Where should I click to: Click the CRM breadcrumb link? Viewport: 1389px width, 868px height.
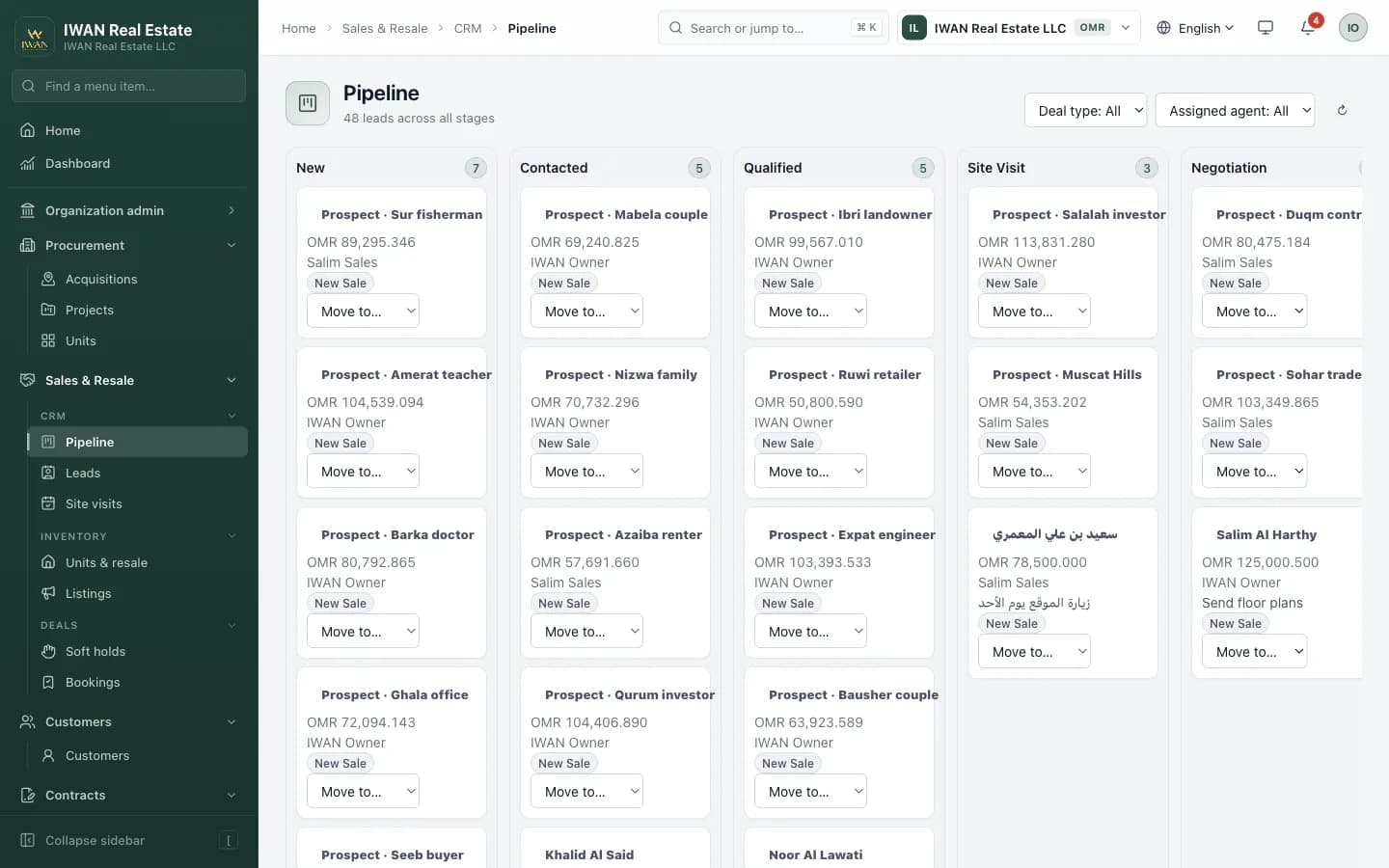468,28
